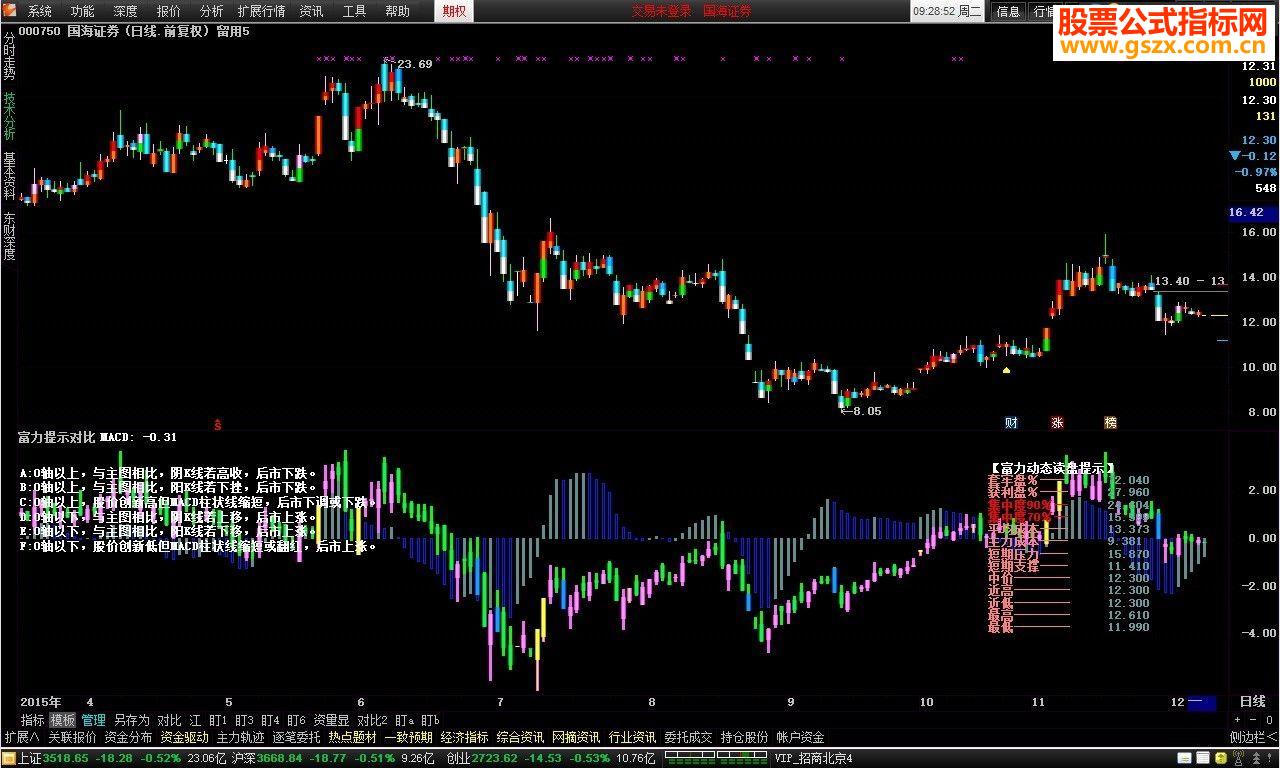Collapse the 扩展∧ panel

point(22,738)
